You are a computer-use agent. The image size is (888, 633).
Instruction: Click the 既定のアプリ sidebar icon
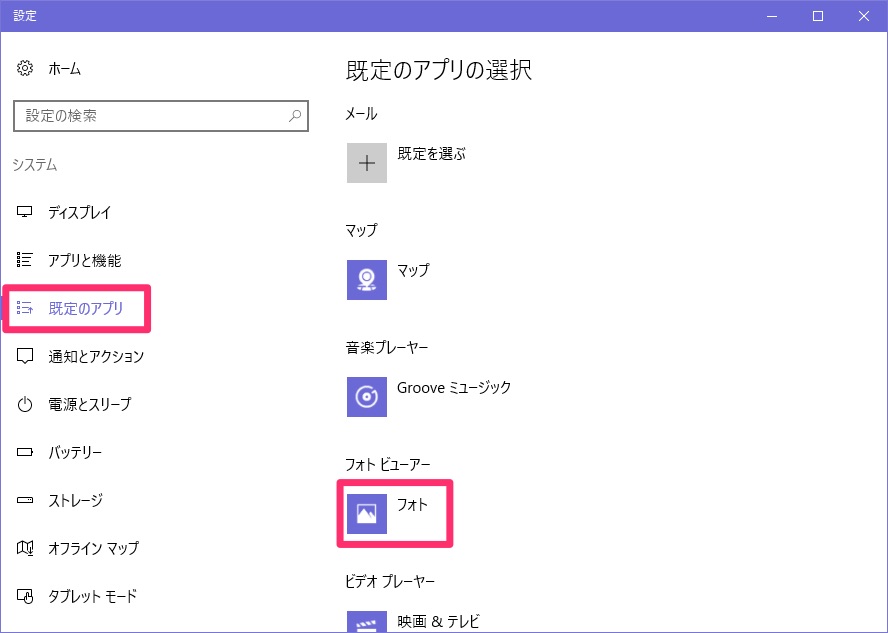click(24, 308)
